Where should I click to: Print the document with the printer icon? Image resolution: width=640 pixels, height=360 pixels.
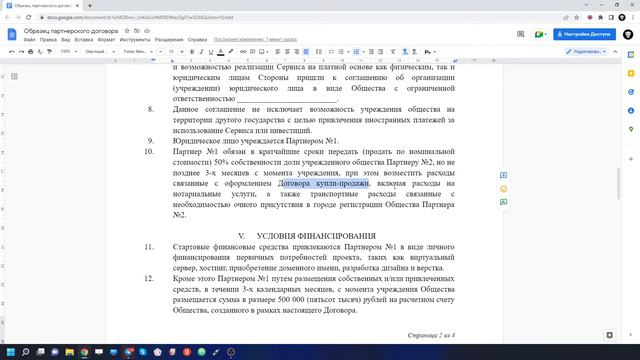(30, 52)
